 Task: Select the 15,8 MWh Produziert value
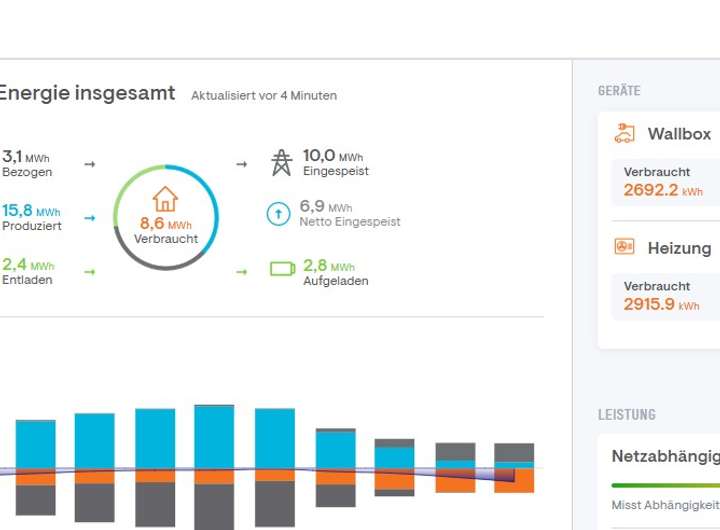pyautogui.click(x=31, y=211)
